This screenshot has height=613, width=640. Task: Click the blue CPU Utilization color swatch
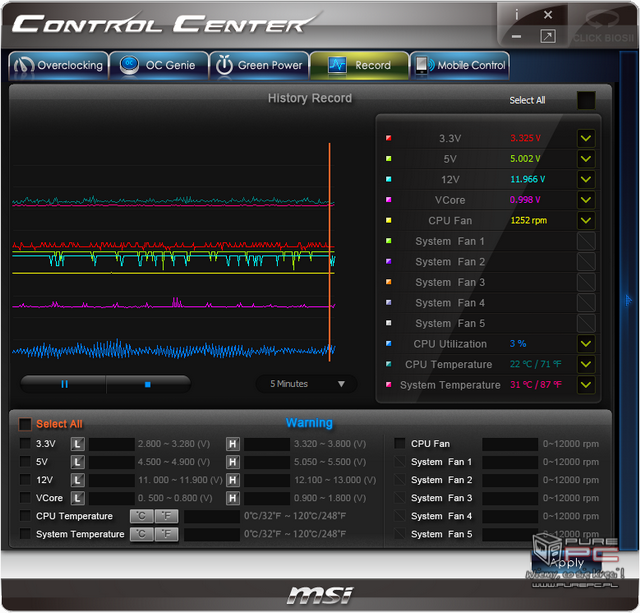pos(389,344)
